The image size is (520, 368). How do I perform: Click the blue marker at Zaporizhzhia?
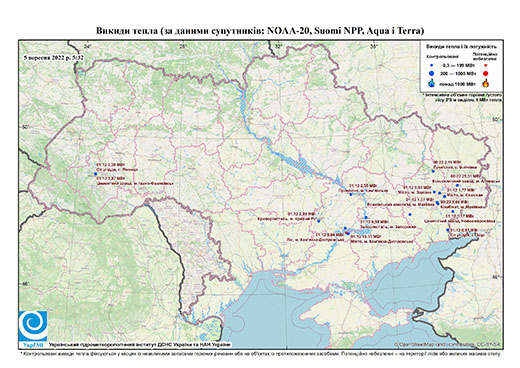[366, 217]
